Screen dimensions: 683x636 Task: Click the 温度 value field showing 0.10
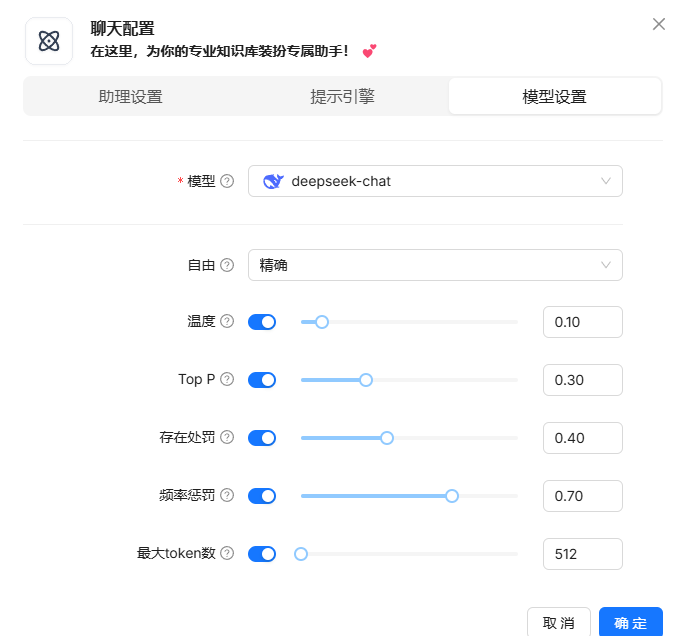582,322
